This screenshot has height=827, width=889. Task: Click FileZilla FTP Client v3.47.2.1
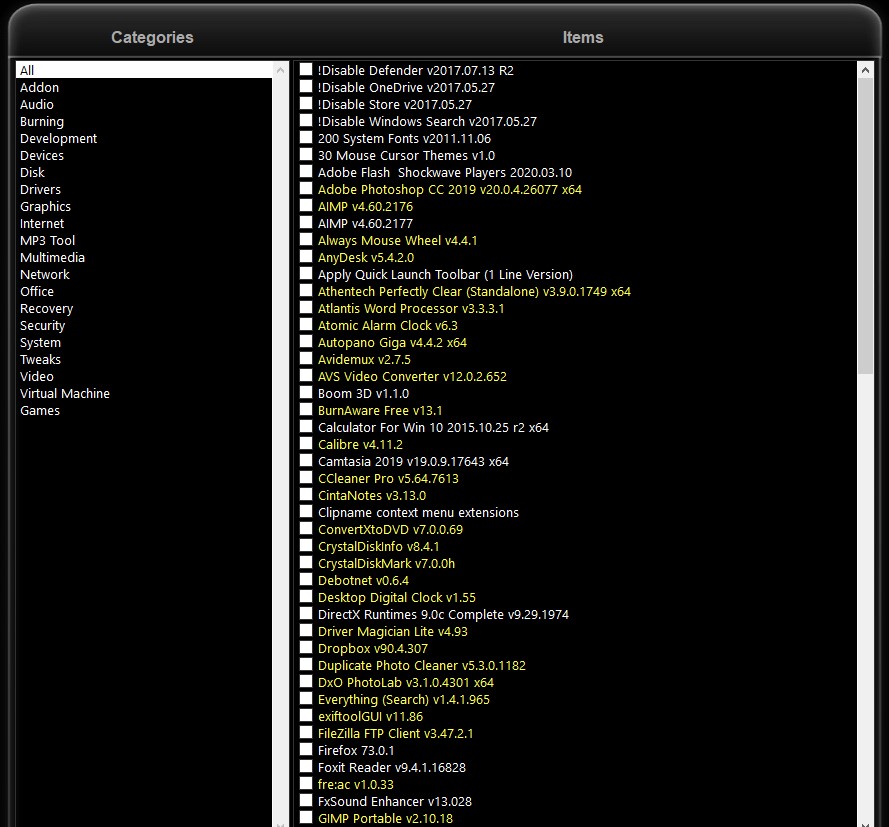click(395, 733)
